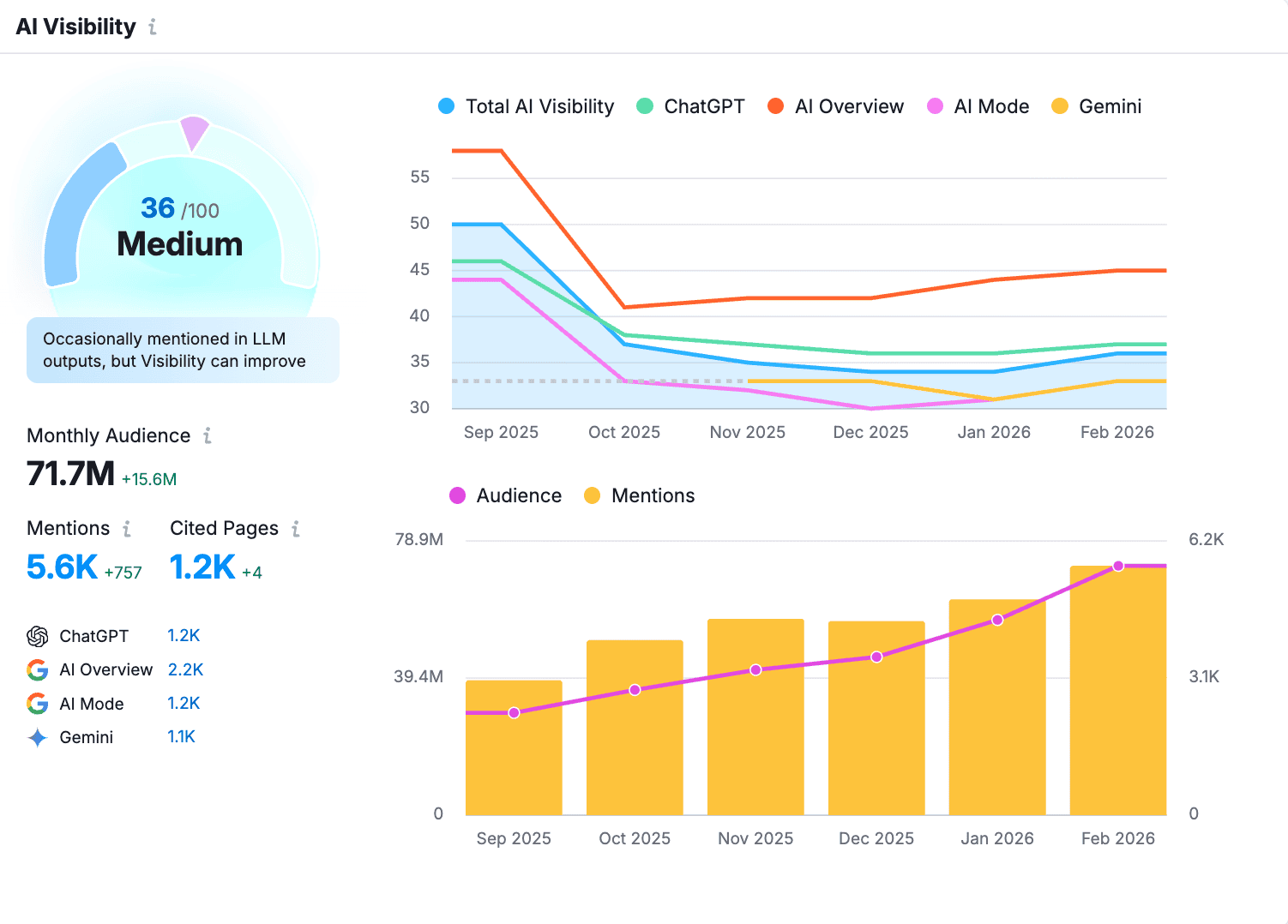Select the 71.7M monthly audience figure

point(70,473)
